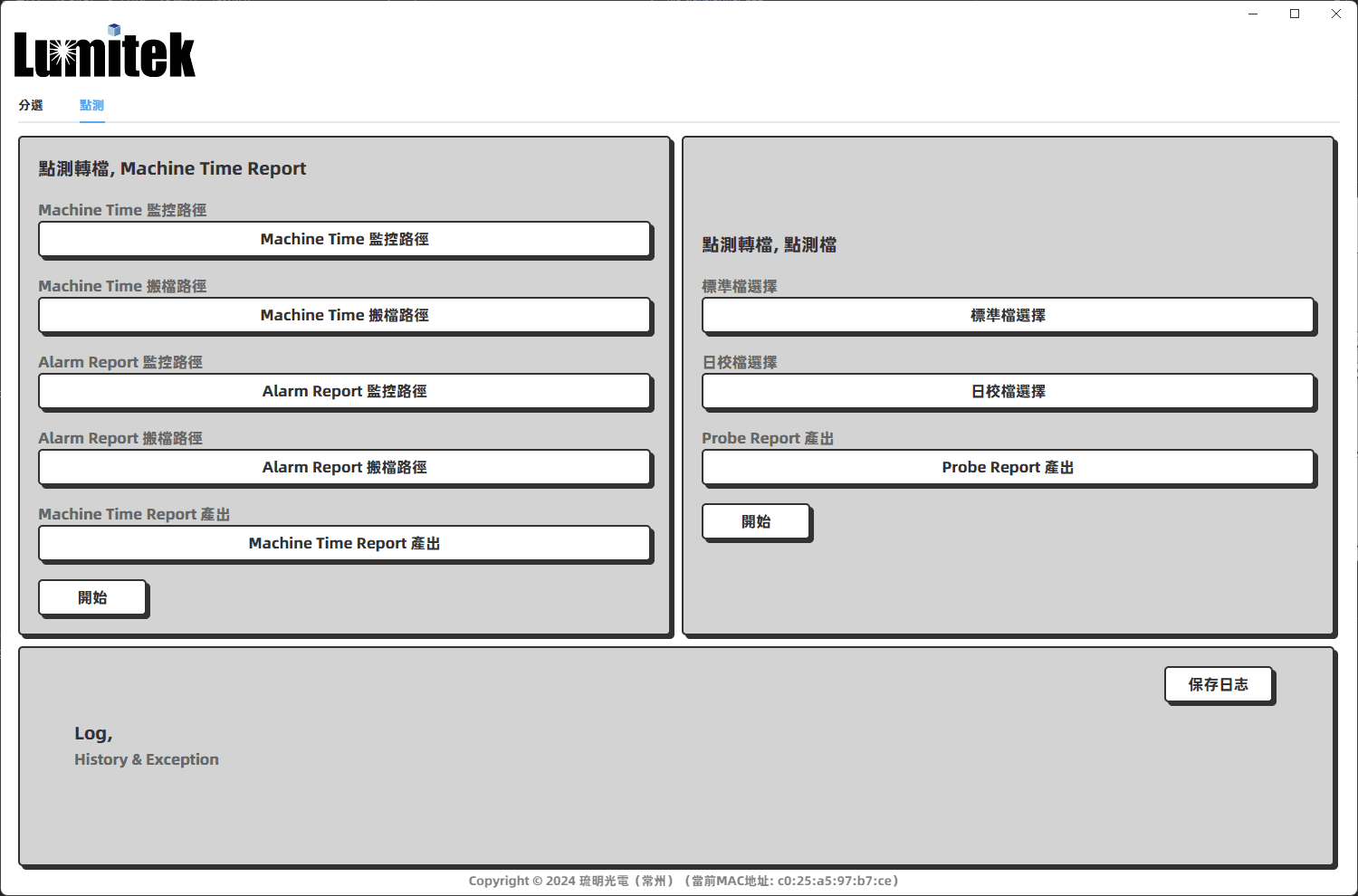Click the Machine Time Report 產出 button
This screenshot has height=896, width=1358.
(344, 543)
